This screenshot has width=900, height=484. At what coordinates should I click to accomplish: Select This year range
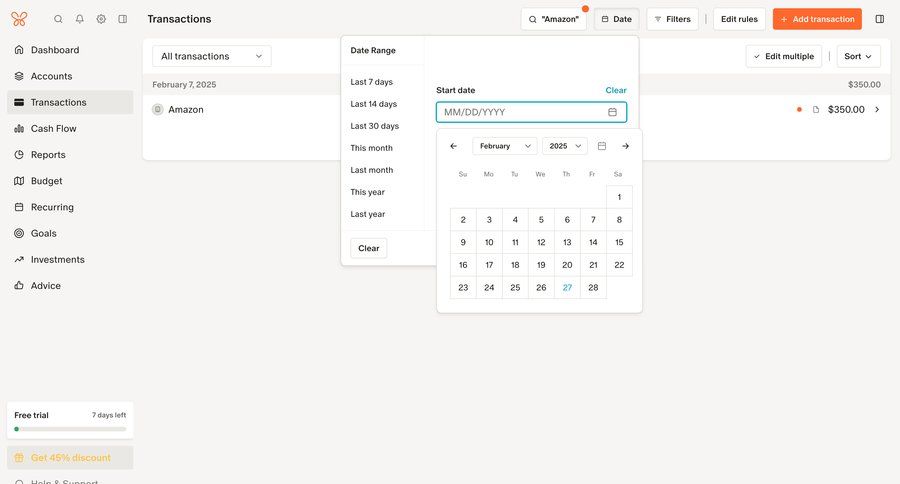coord(367,192)
